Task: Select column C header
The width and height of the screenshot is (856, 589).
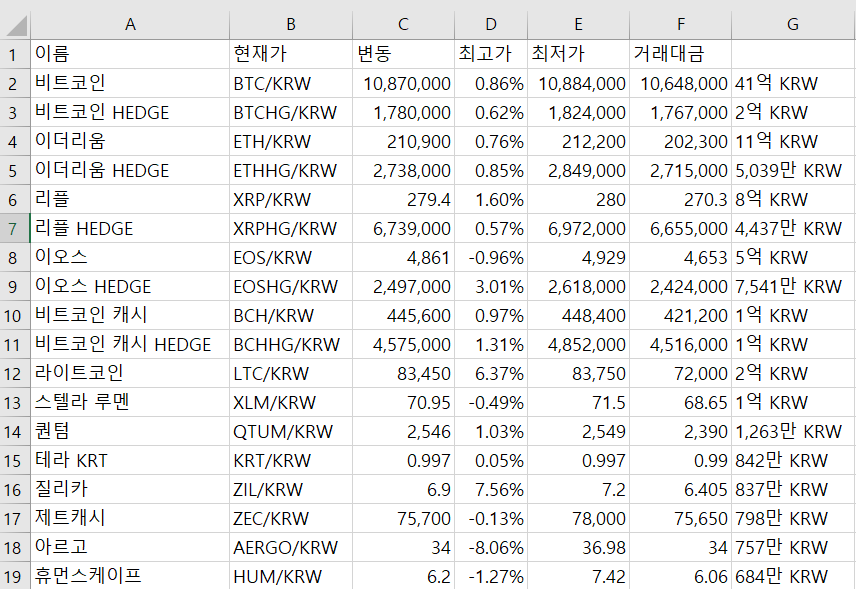Action: [403, 25]
